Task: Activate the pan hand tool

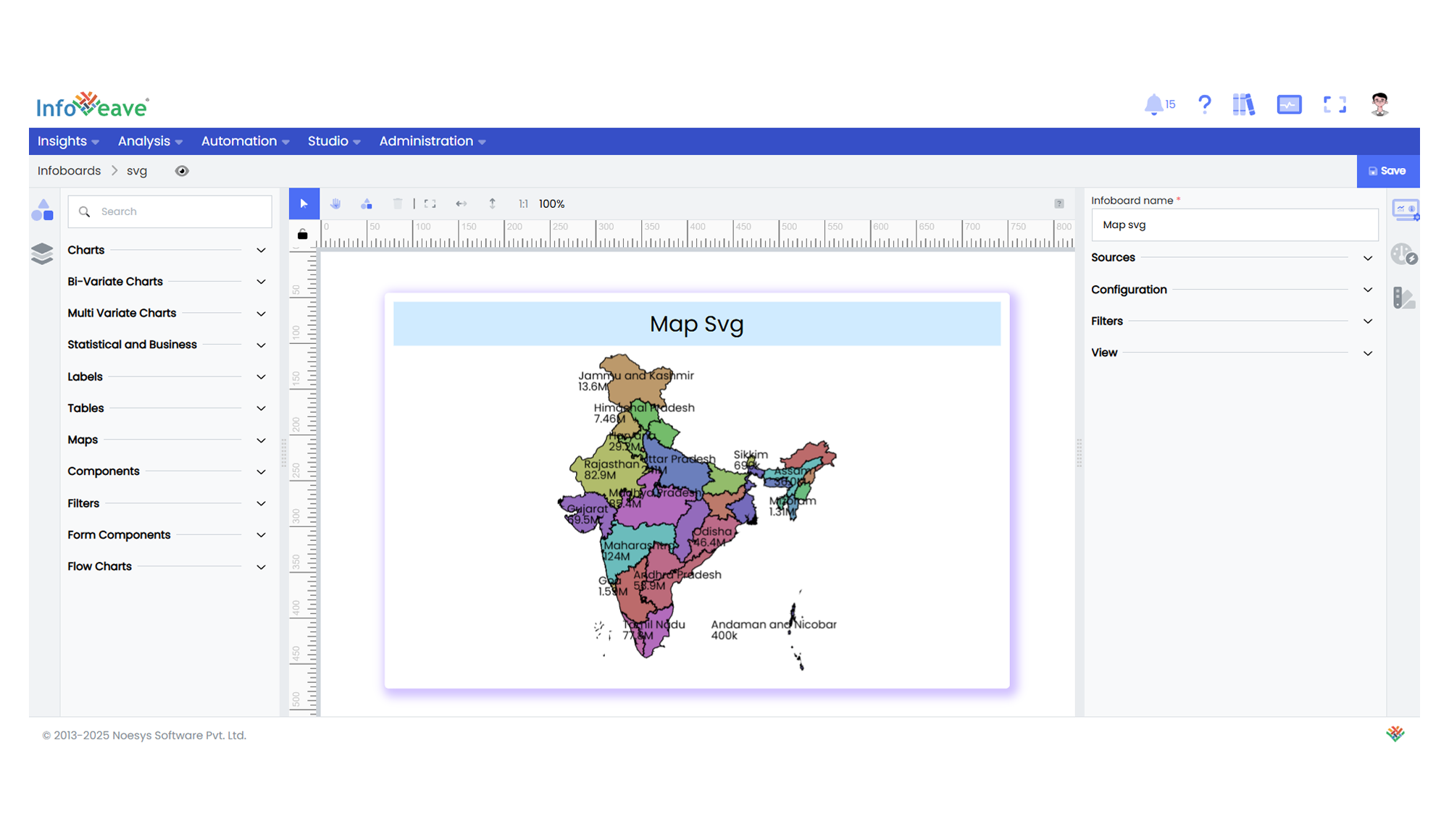Action: (335, 204)
